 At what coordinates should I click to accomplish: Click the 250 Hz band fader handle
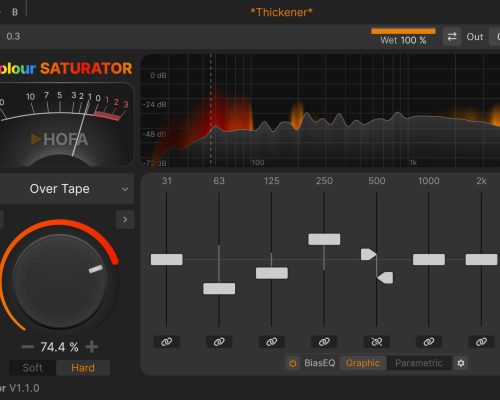click(x=324, y=239)
